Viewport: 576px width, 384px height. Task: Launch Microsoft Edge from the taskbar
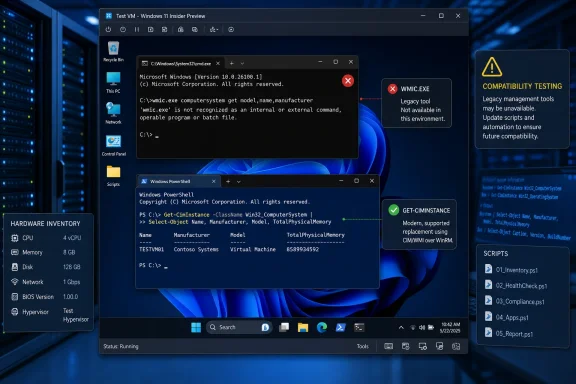tap(322, 327)
